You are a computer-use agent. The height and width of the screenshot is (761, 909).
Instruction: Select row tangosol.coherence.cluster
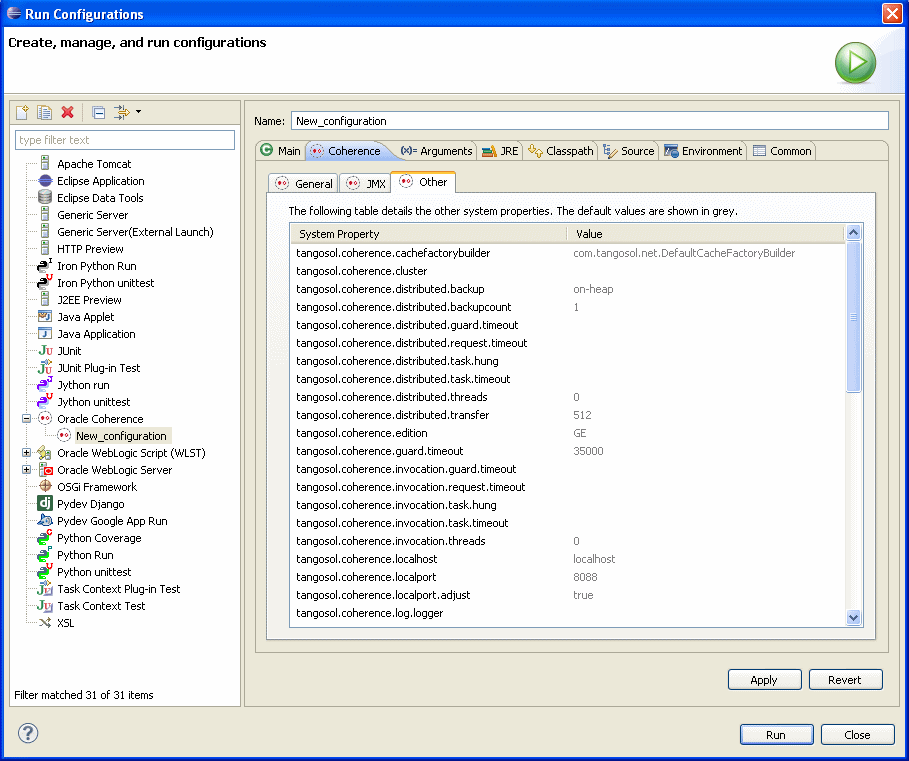[568, 271]
